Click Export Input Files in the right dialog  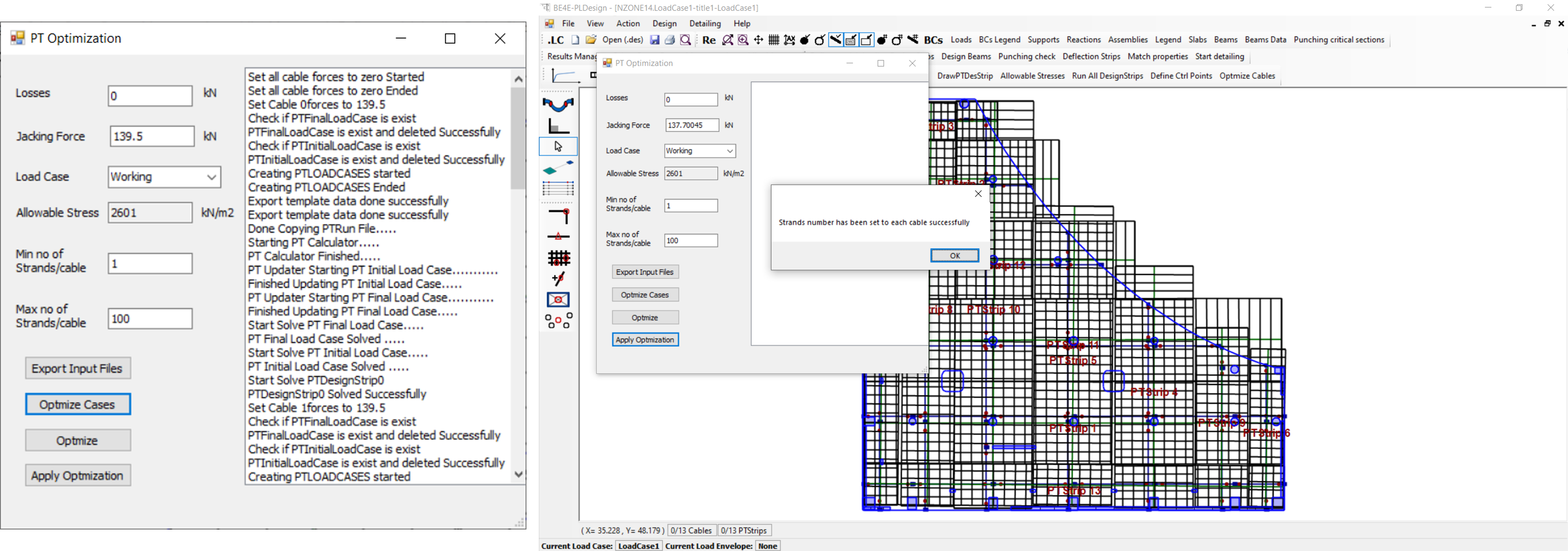(645, 272)
